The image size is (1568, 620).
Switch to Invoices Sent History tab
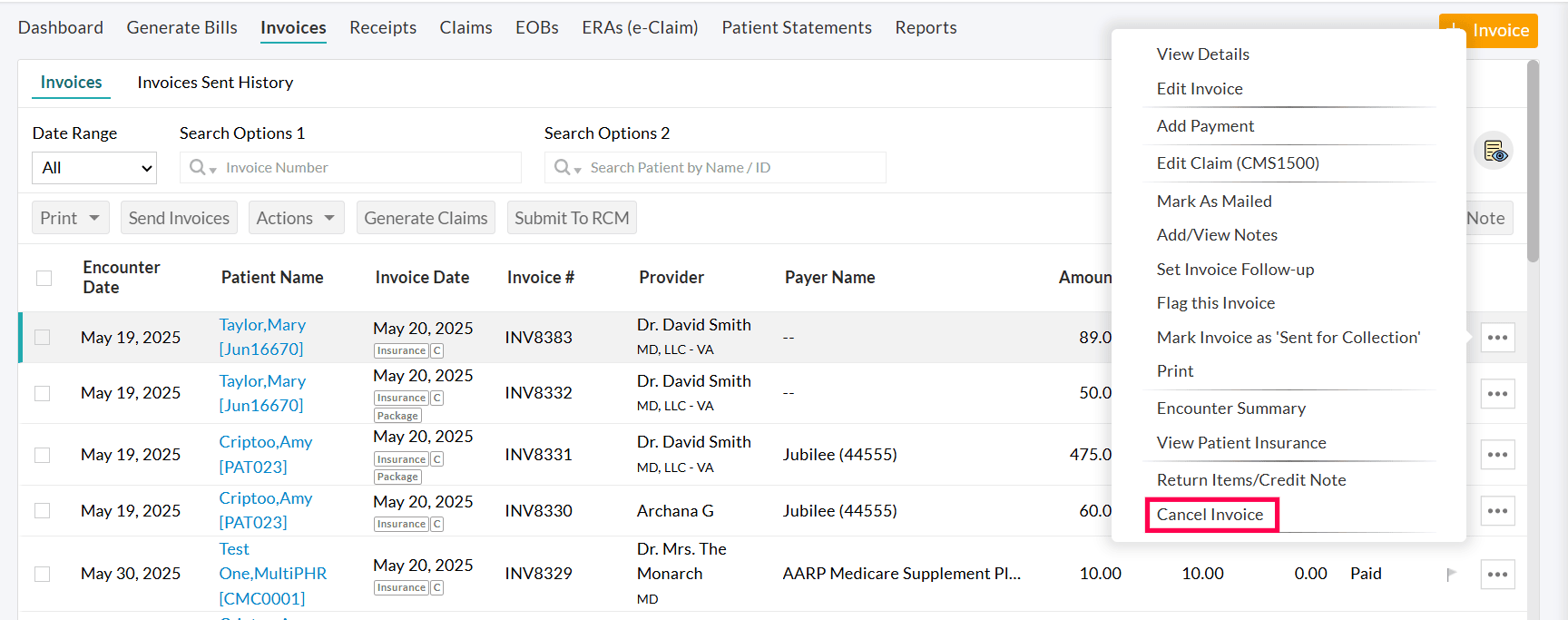(x=215, y=83)
